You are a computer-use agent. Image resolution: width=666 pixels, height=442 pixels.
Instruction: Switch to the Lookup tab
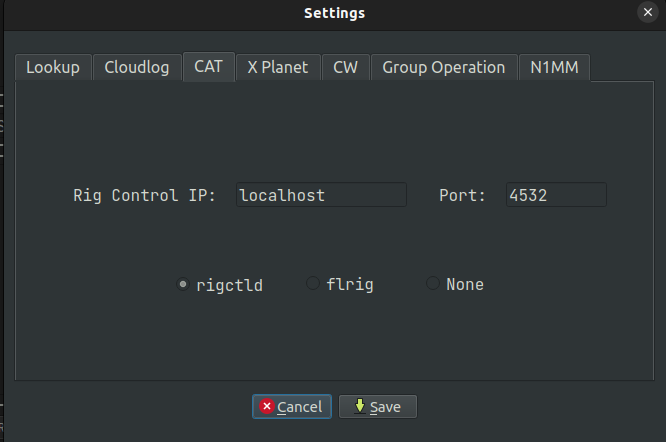point(53,67)
